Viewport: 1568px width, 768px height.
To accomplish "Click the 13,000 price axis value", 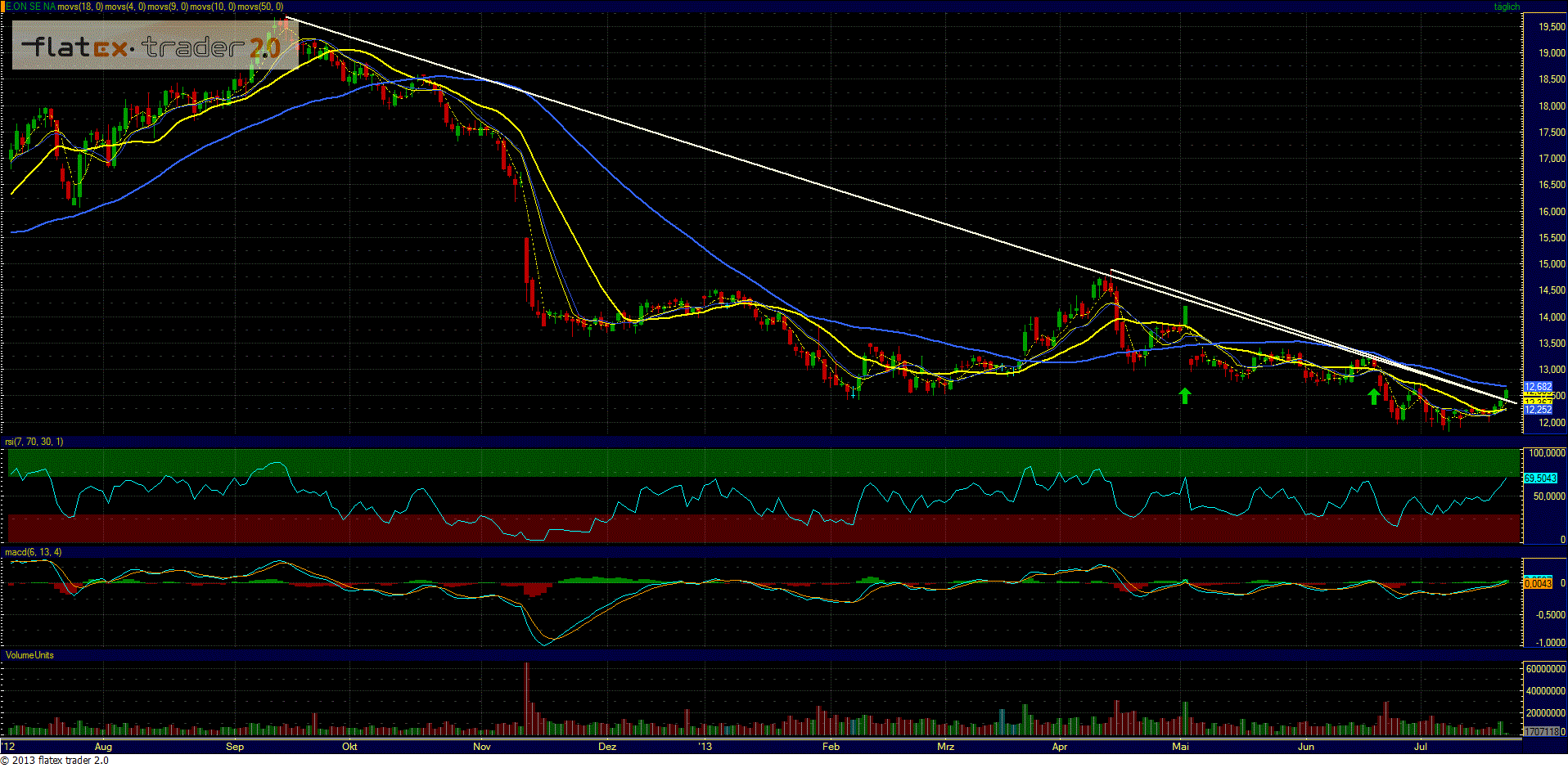I will coord(1552,370).
